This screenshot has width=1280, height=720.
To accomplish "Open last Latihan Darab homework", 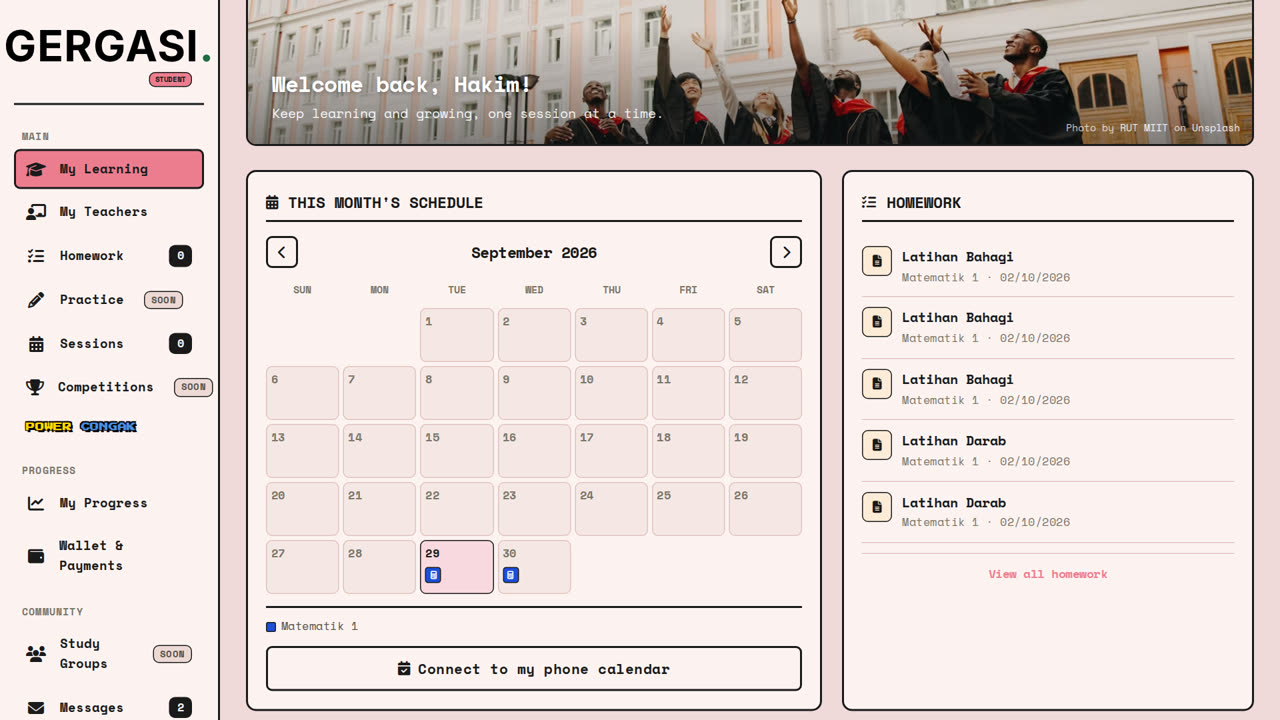I will click(x=1048, y=511).
